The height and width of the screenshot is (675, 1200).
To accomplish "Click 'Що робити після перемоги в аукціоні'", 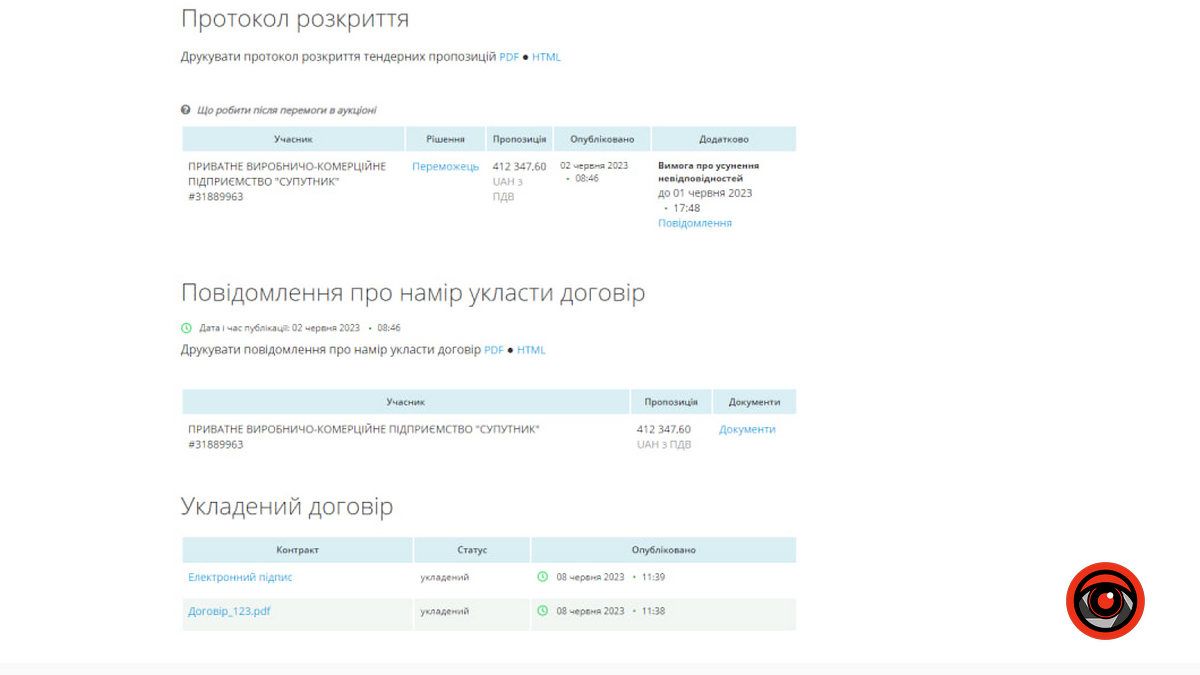I will [x=286, y=110].
